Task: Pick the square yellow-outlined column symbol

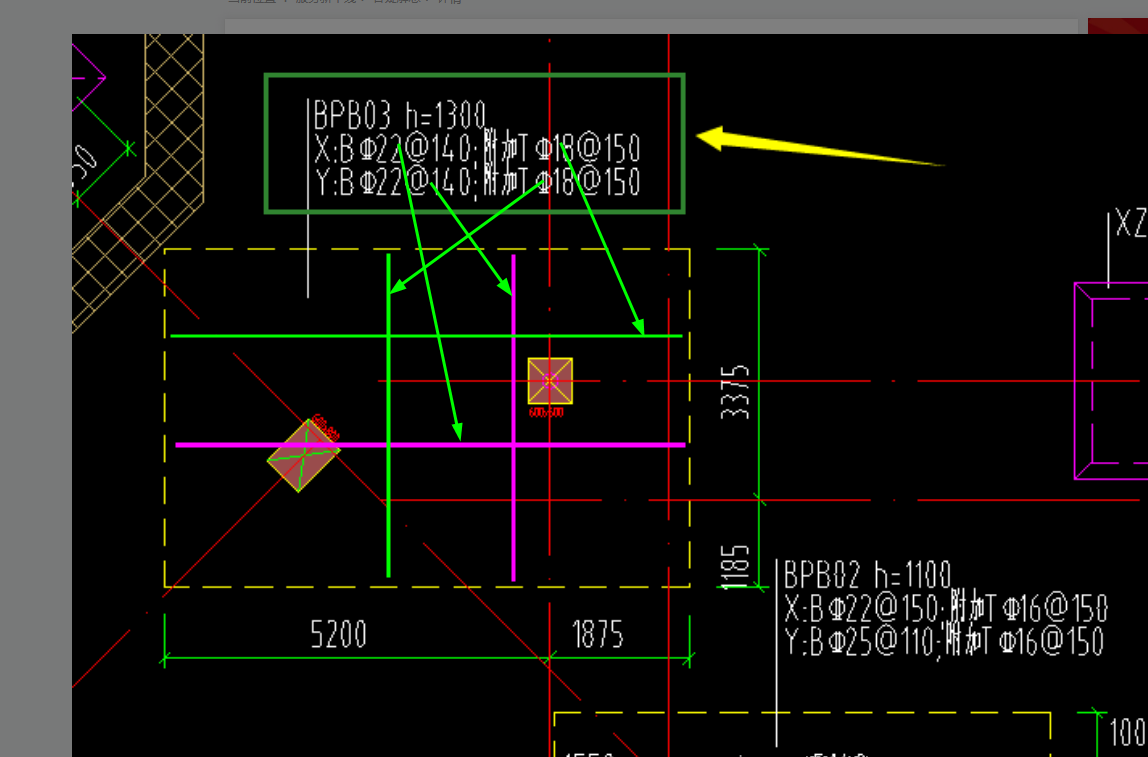Action: coord(550,381)
